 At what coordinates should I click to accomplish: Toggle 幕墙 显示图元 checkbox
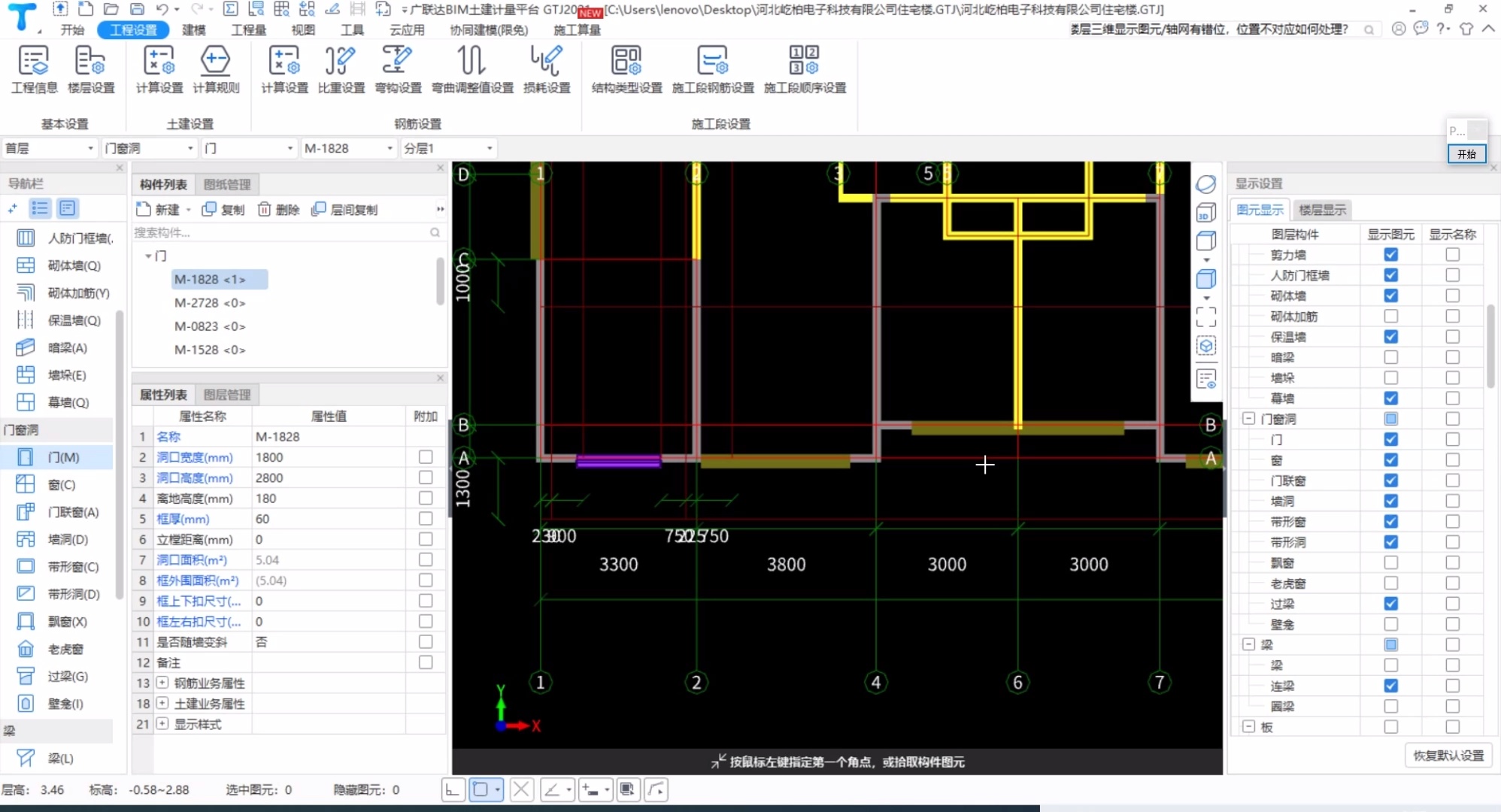click(x=1390, y=398)
